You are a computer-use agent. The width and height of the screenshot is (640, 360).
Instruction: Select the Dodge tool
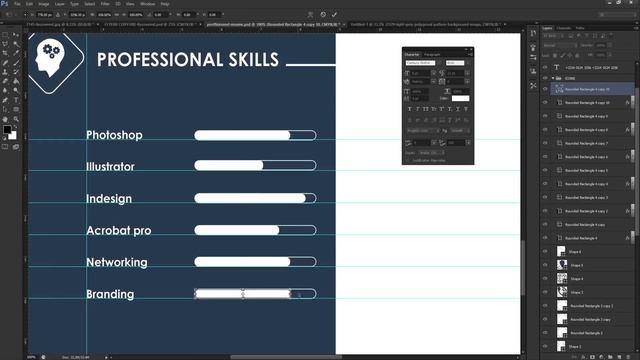tap(16, 91)
